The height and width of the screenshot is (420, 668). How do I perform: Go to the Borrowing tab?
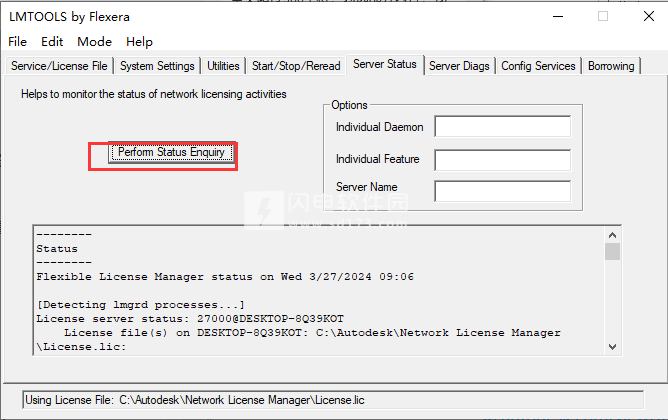pos(611,66)
